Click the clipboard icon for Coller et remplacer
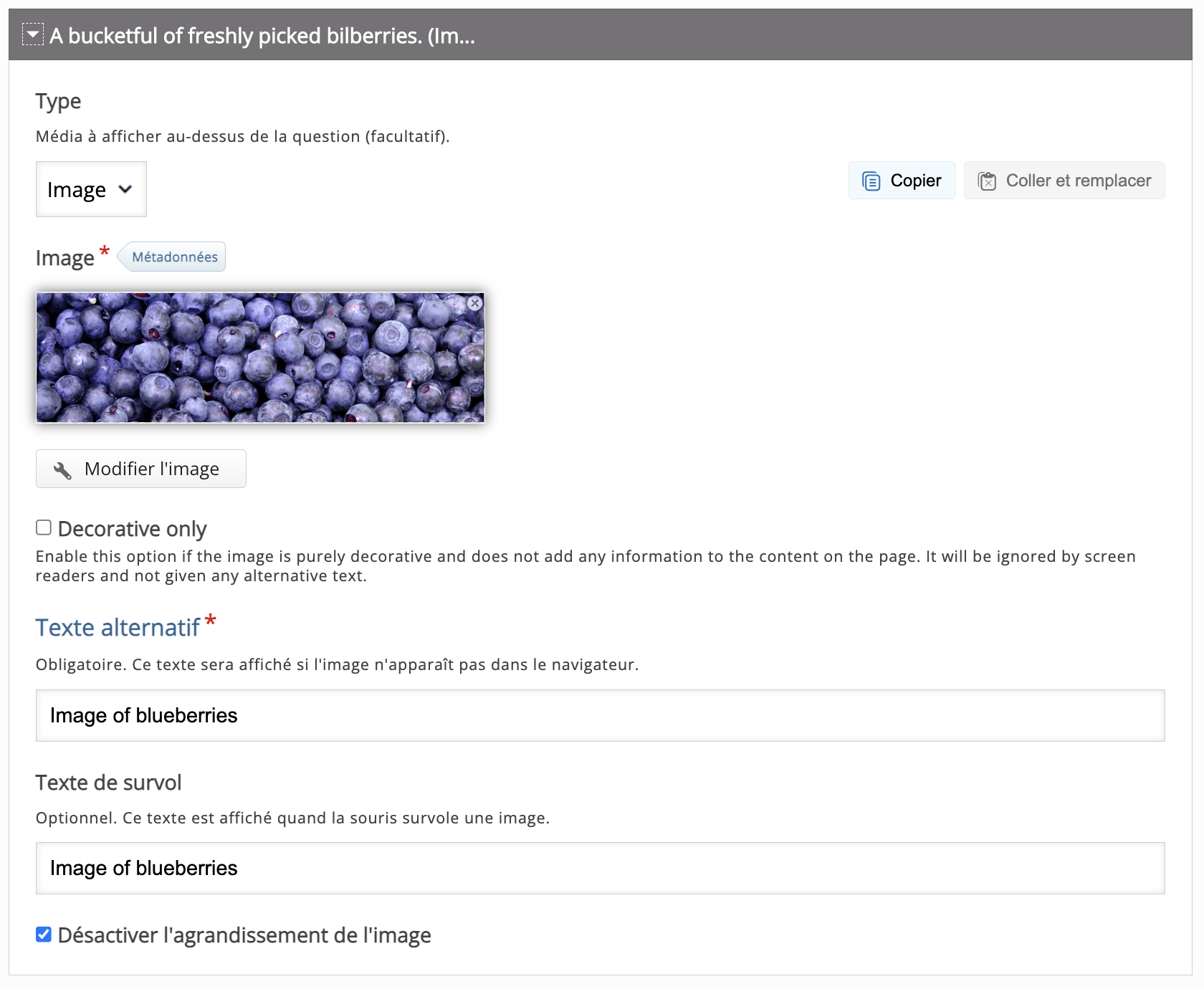This screenshot has width=1204, height=989. [x=987, y=181]
